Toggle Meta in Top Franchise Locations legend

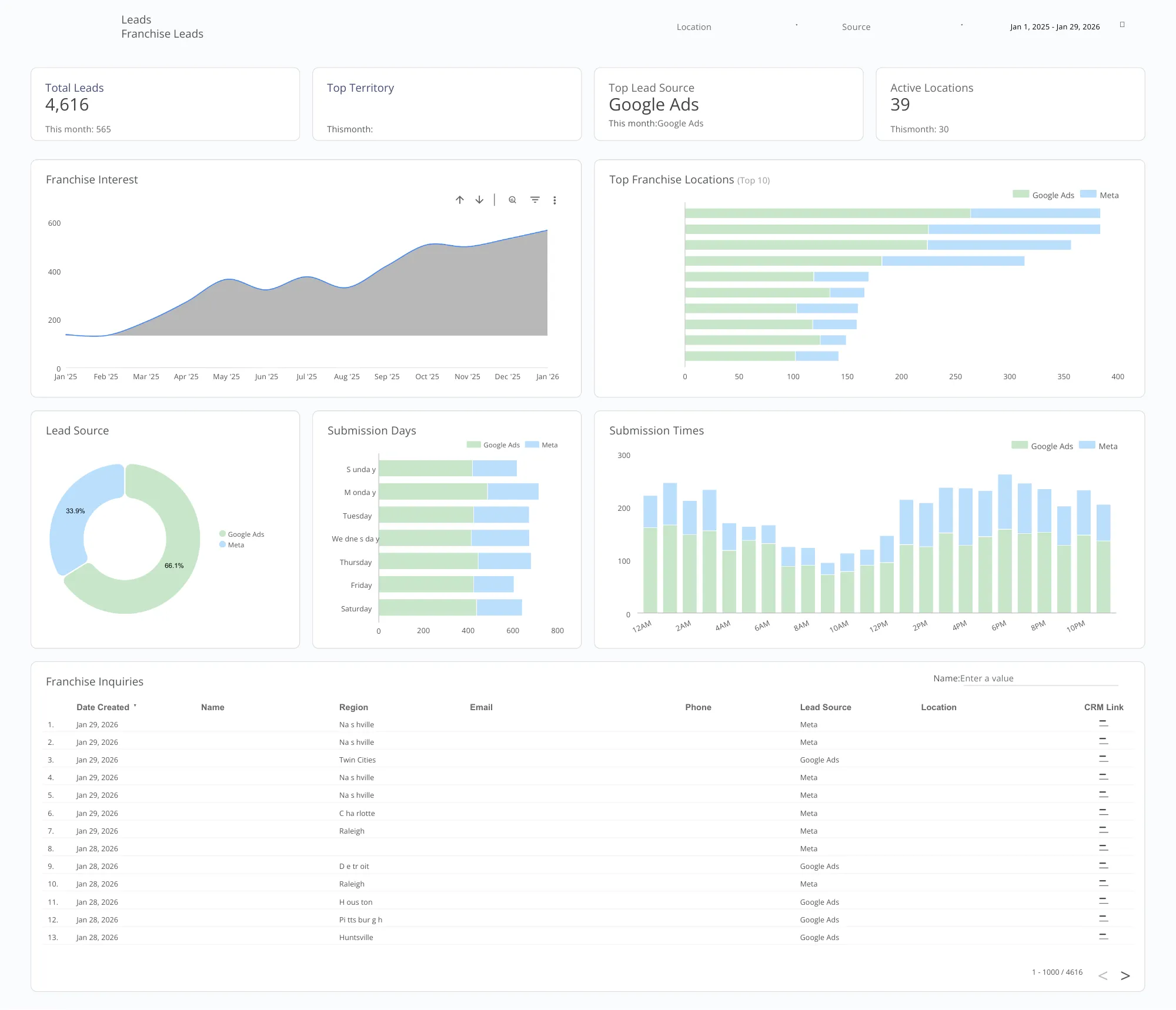pos(1100,195)
